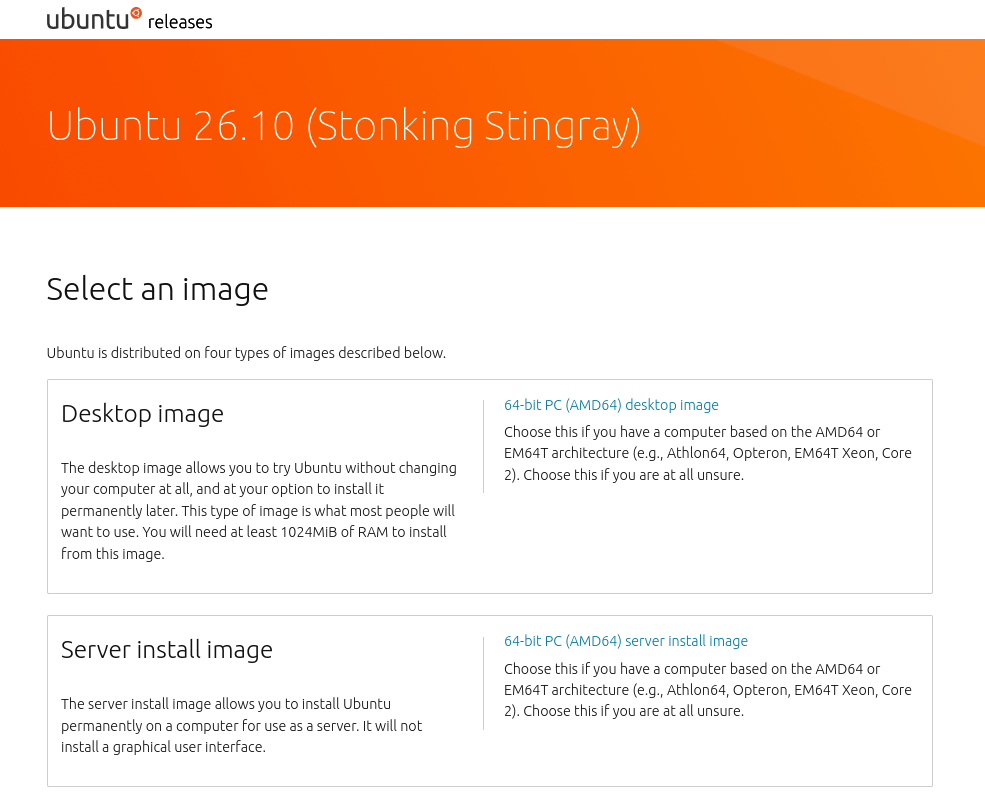The image size is (985, 801).
Task: Click the AMD64 description under the desktop image link
Action: (708, 454)
